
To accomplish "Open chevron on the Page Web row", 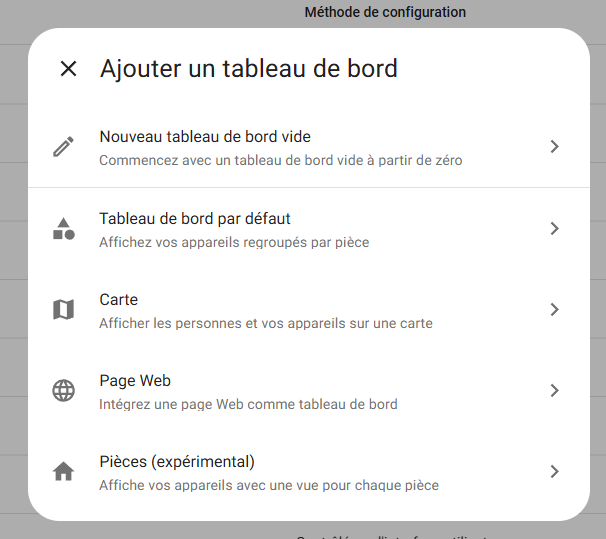I will click(x=555, y=391).
